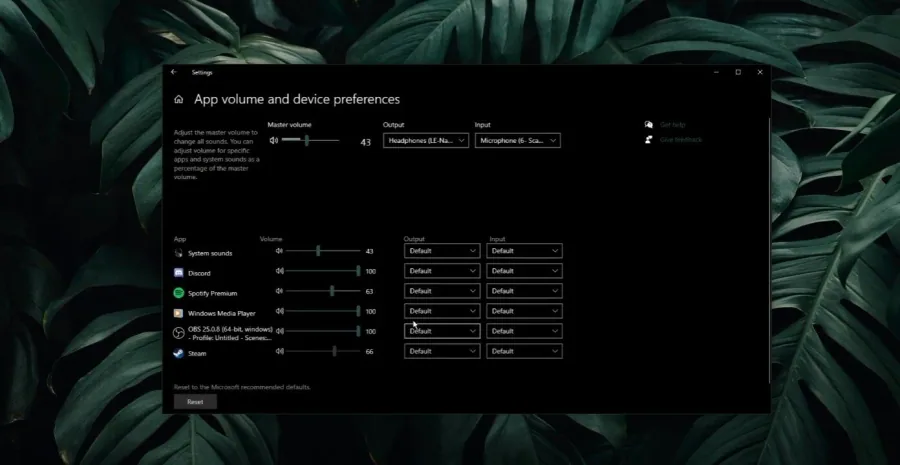
Task: Click the Spotify Premium volume slider handle
Action: coord(332,291)
